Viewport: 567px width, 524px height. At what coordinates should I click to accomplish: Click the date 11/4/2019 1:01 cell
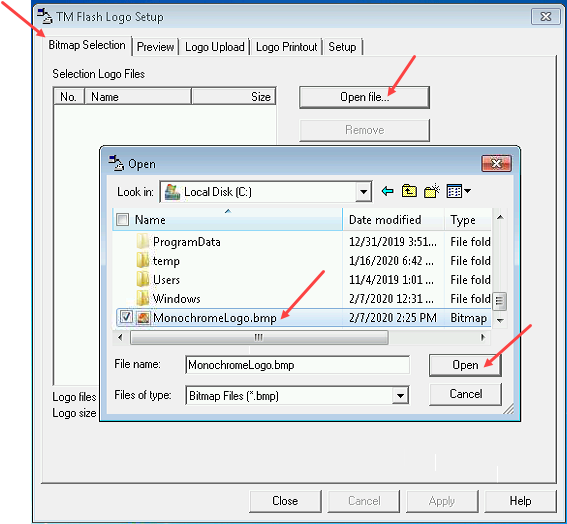pyautogui.click(x=391, y=280)
